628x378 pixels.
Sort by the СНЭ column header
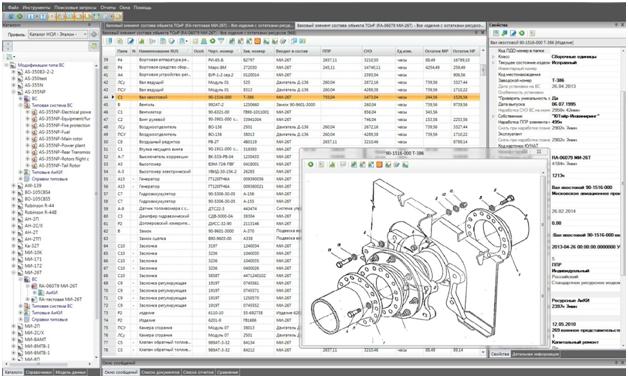(x=377, y=51)
